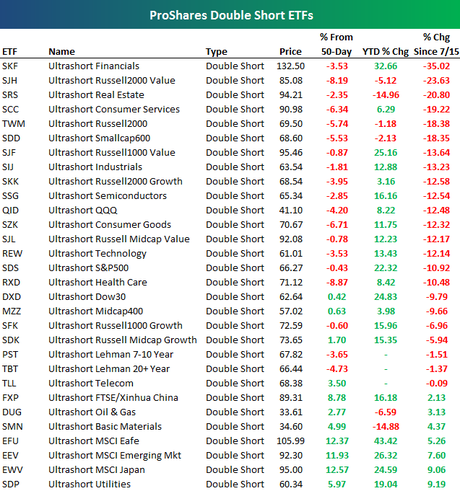Click 'Ultrashort Smallcap600'

(x=99, y=138)
